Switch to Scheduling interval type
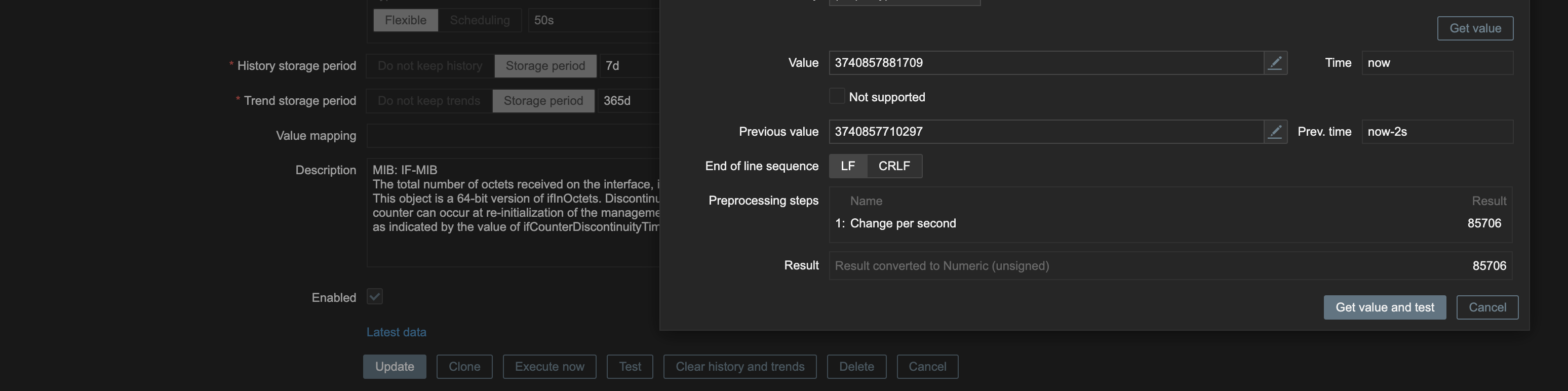The width and height of the screenshot is (1568, 391). coord(480,20)
